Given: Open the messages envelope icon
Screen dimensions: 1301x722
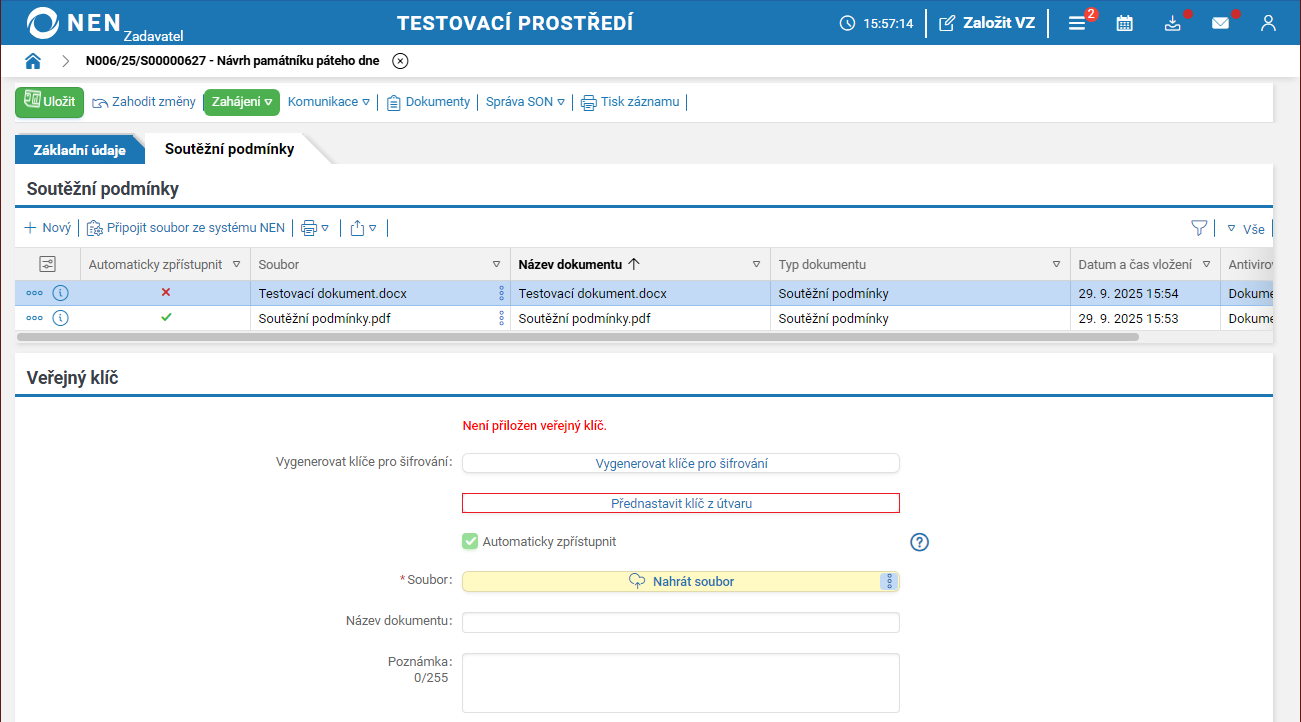Looking at the screenshot, I should tap(1220, 23).
